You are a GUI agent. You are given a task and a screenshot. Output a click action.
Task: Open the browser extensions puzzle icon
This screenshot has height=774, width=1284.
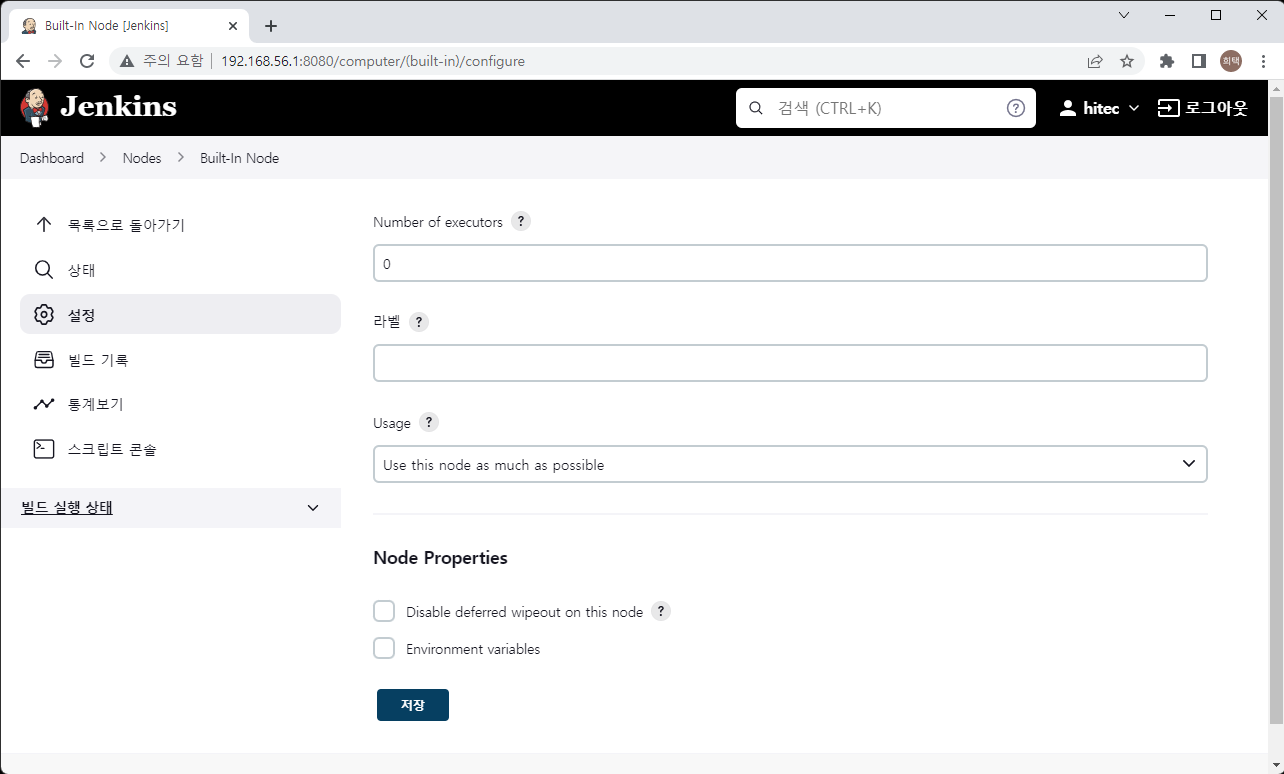(1166, 61)
